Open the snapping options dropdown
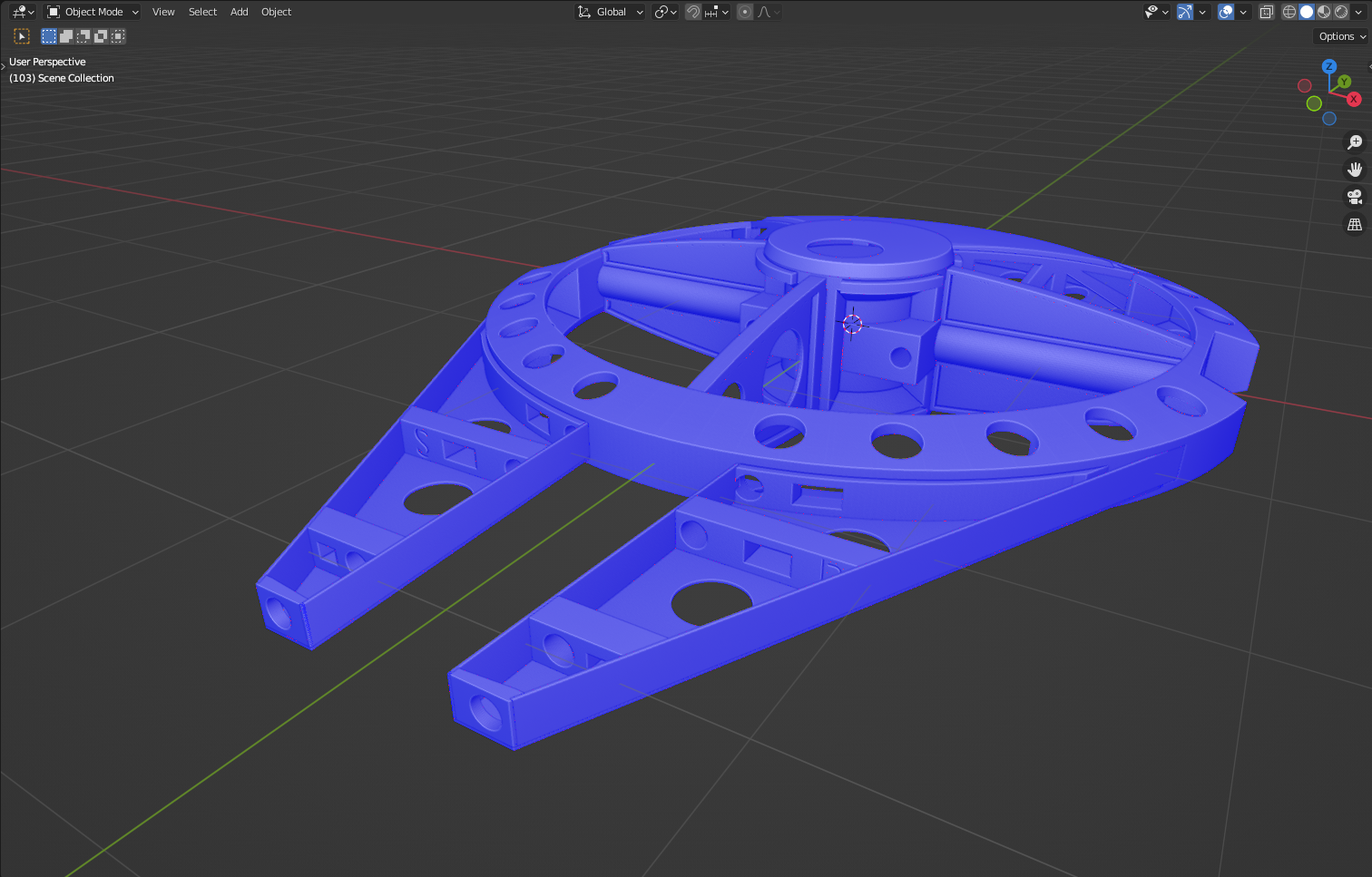Screen dimensions: 1372x877 [x=717, y=12]
